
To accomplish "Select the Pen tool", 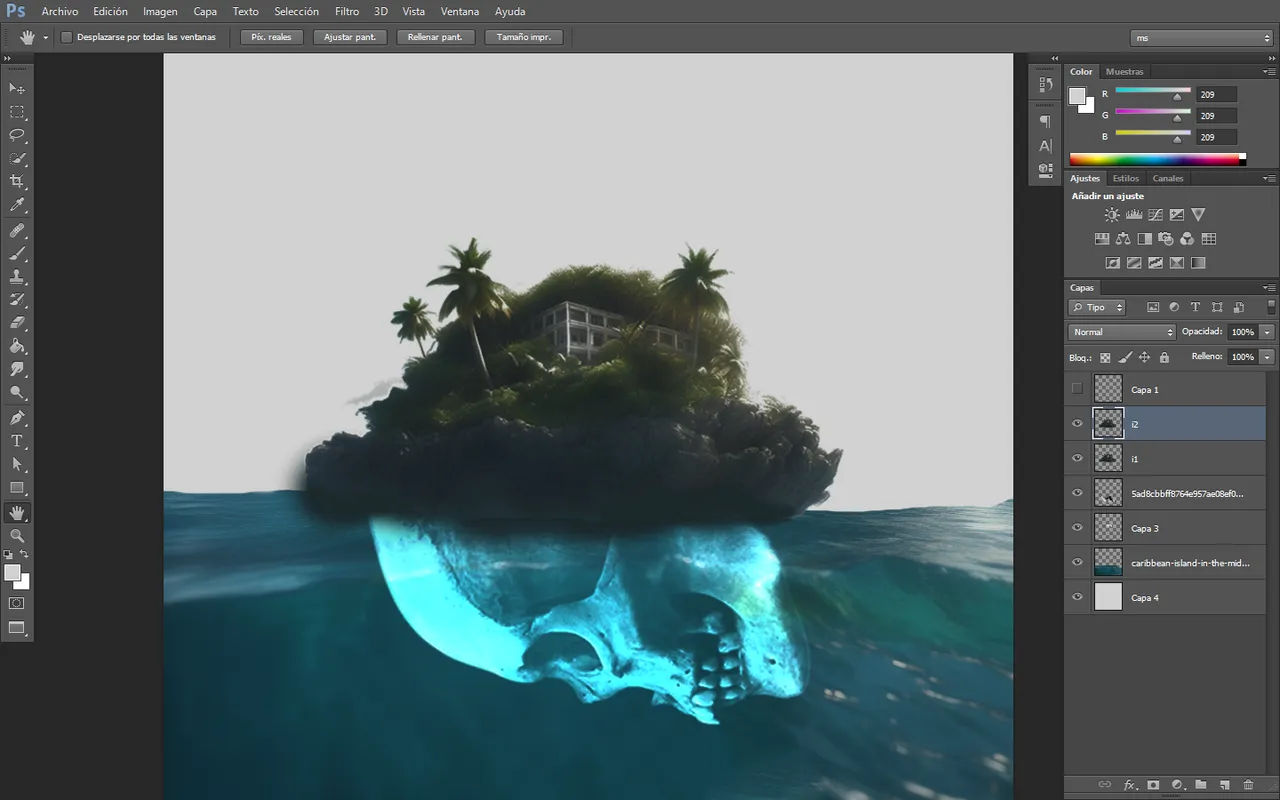I will [x=17, y=418].
